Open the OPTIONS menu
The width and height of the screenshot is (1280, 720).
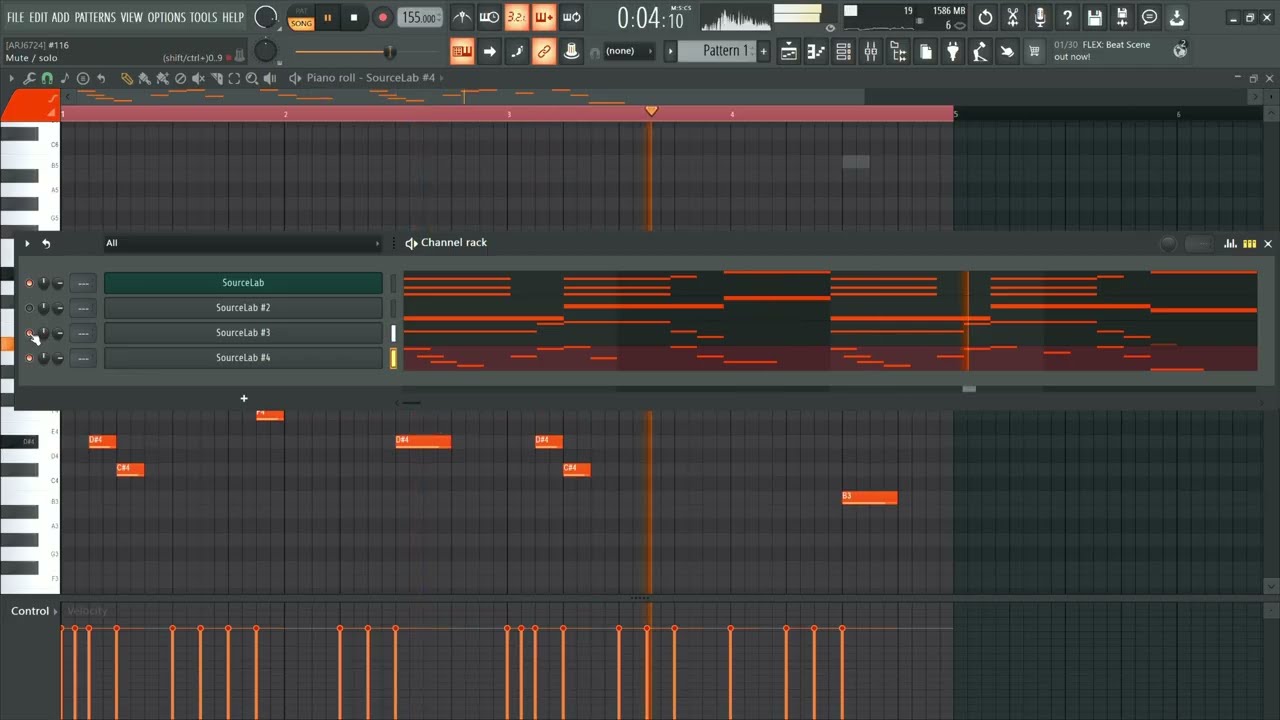click(x=167, y=17)
